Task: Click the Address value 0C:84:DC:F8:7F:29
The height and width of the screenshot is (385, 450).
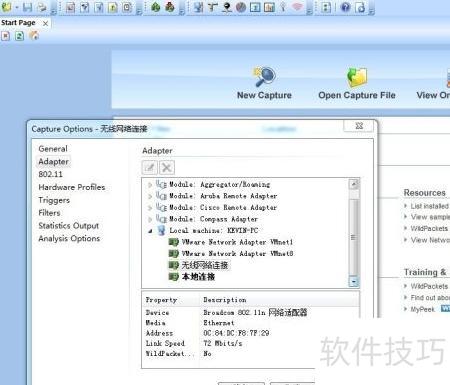Action: point(236,333)
